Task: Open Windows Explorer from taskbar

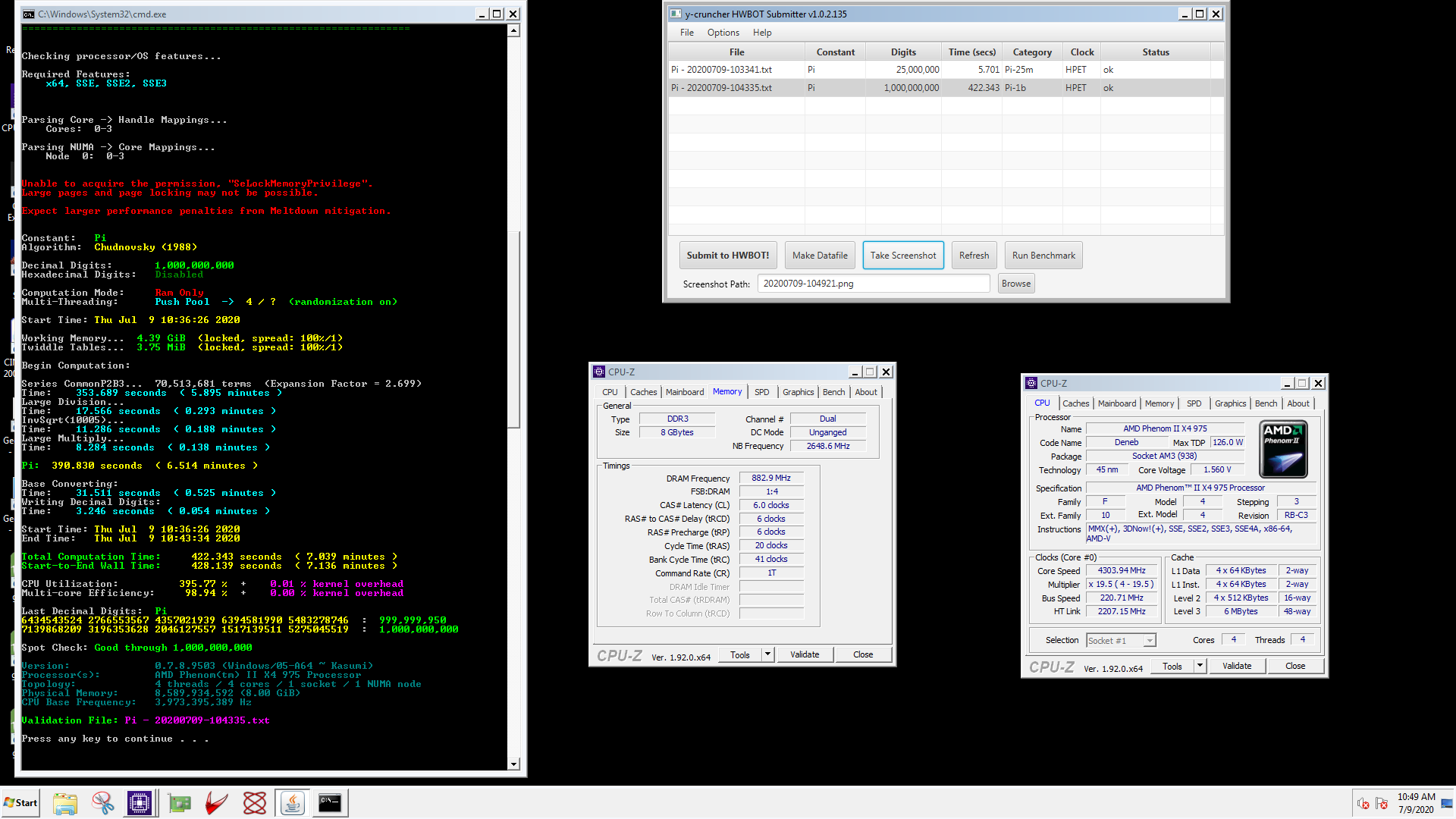Action: pos(65,802)
